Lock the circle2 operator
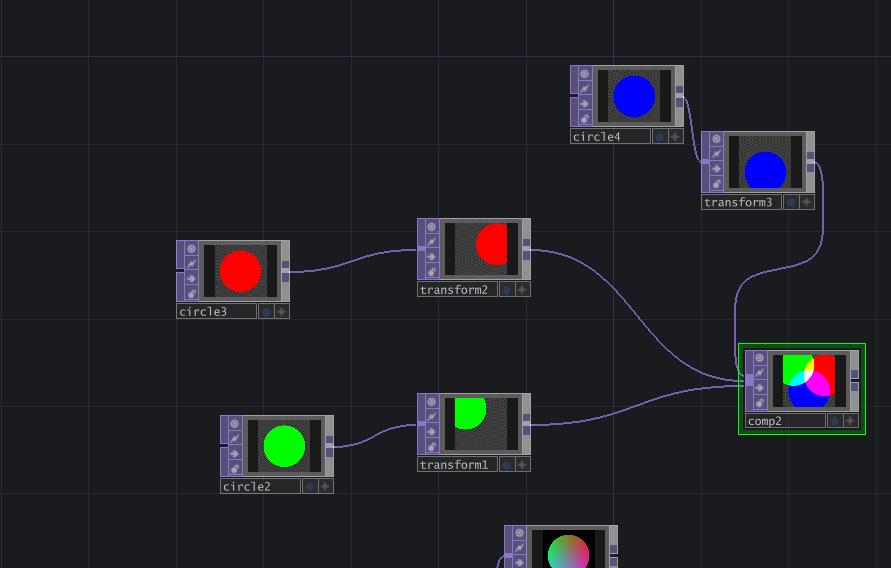Image resolution: width=891 pixels, height=568 pixels. pos(235,469)
